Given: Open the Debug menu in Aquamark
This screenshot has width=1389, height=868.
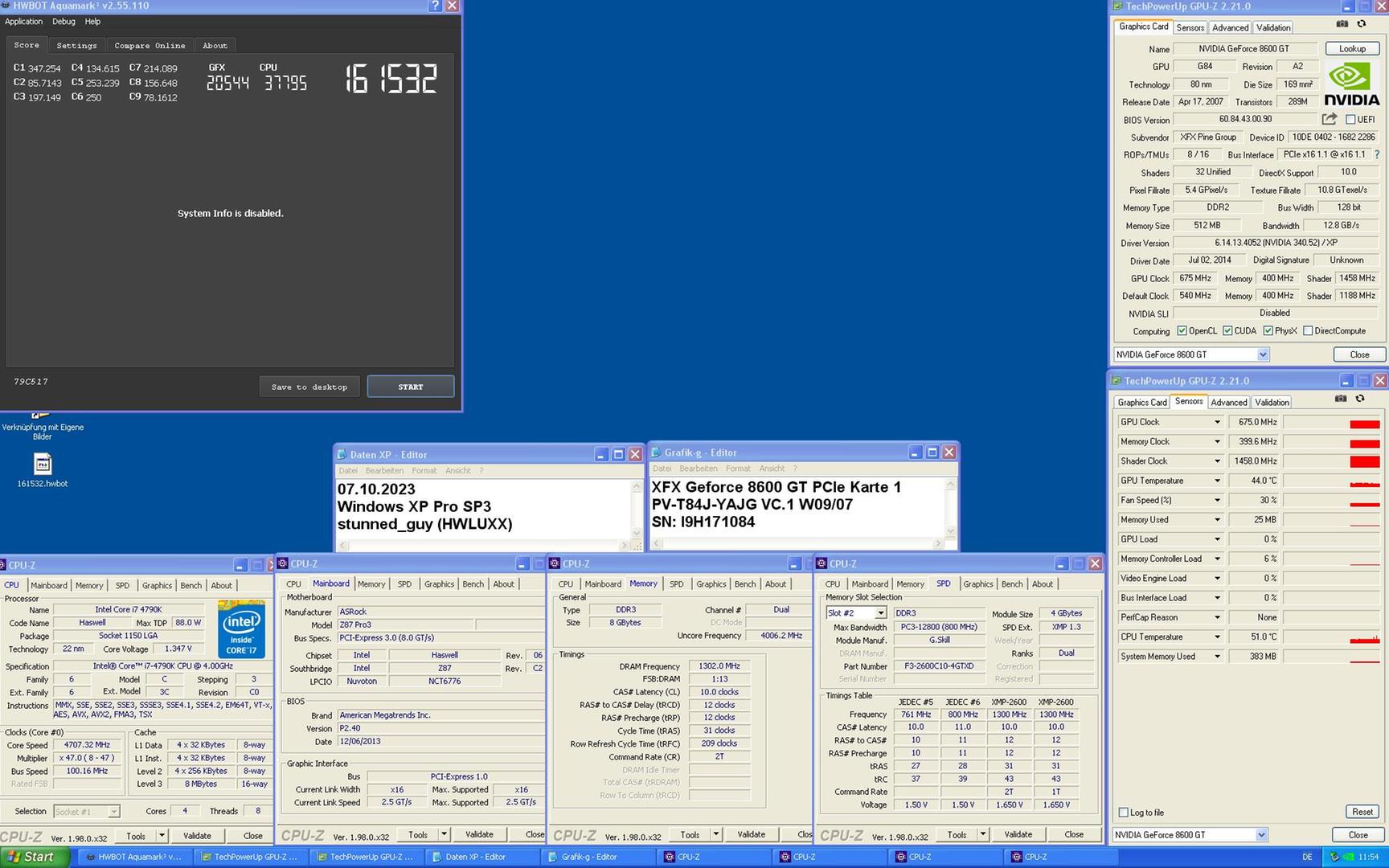Looking at the screenshot, I should point(64,22).
